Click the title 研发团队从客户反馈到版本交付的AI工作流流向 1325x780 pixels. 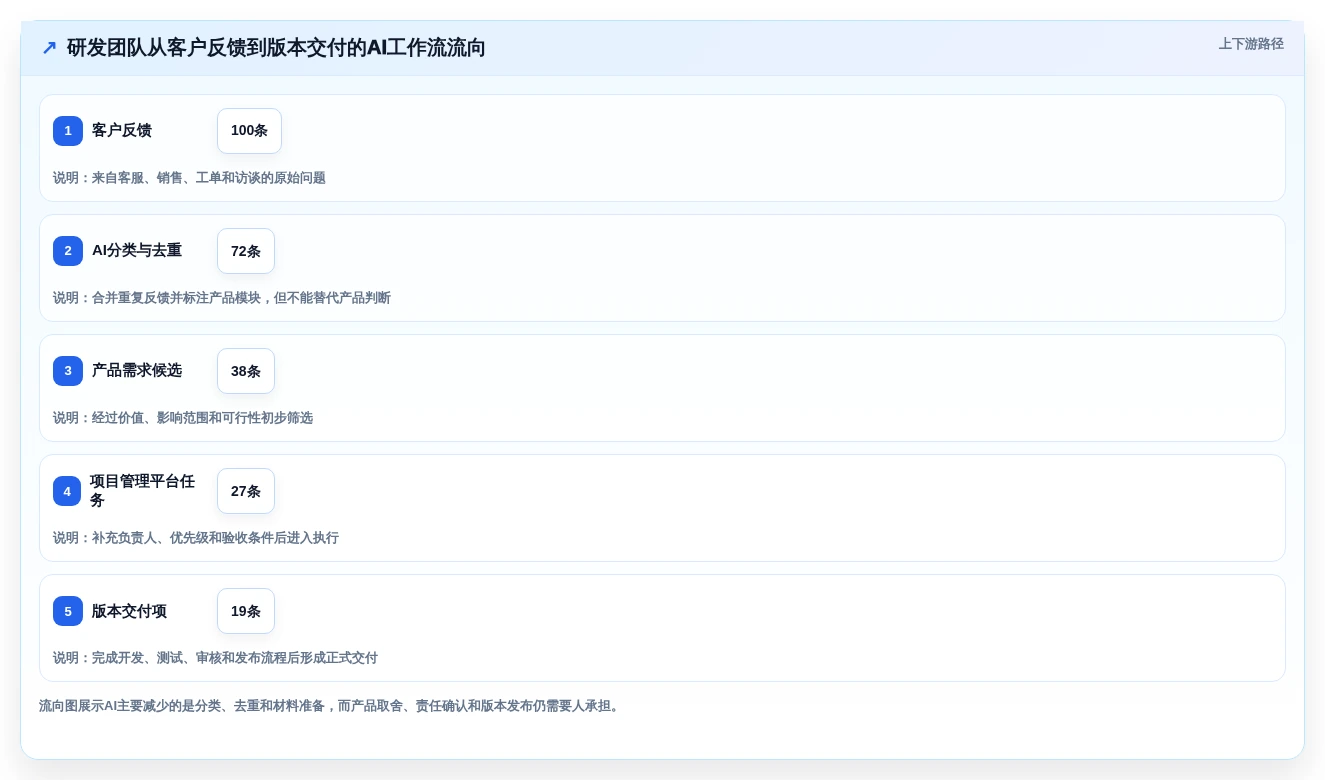point(276,48)
